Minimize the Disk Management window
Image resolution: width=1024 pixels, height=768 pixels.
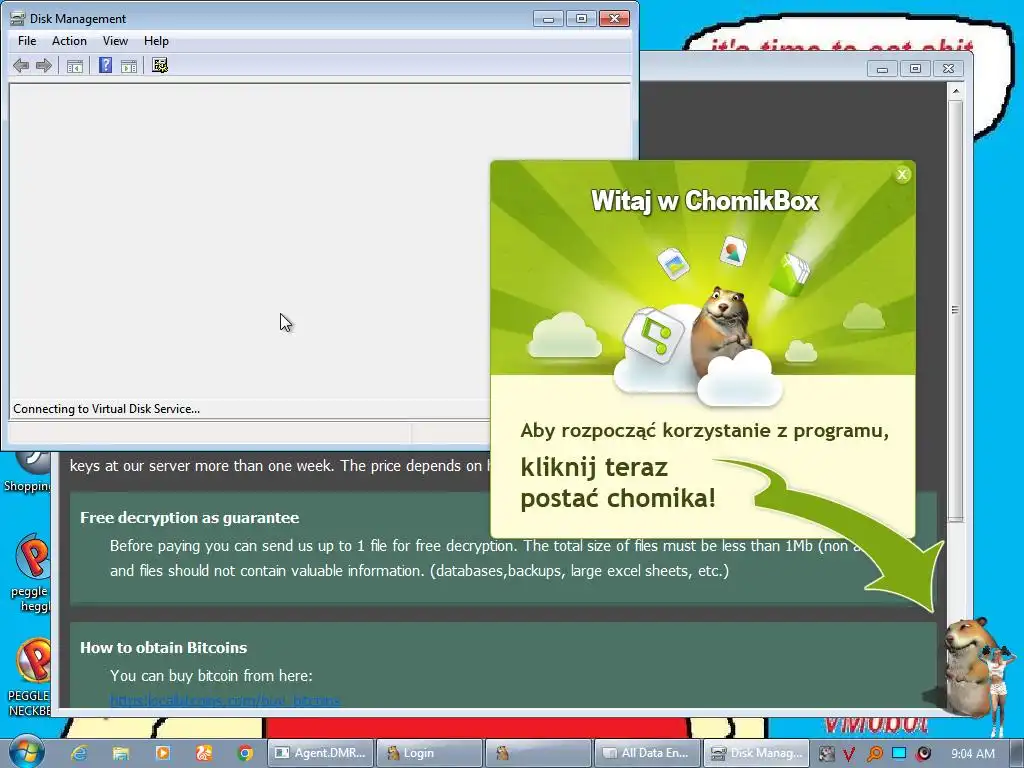(548, 18)
